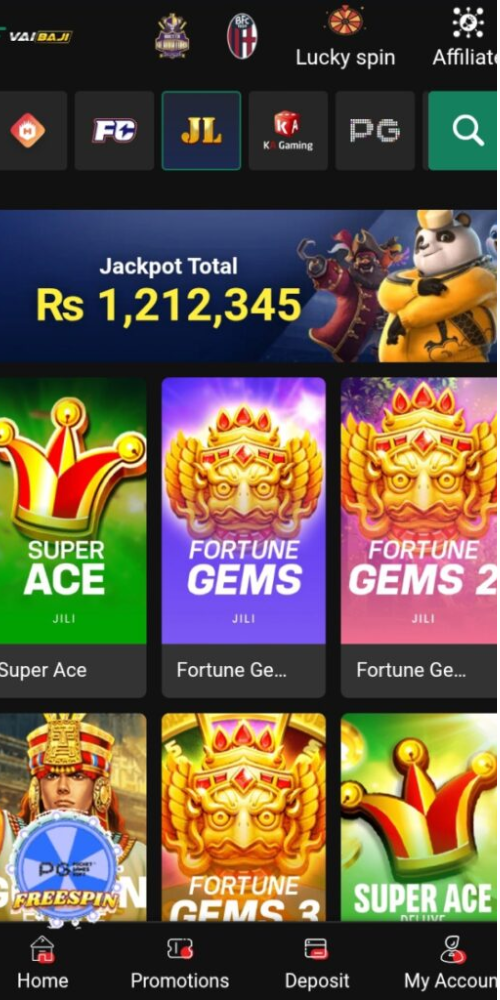The height and width of the screenshot is (1000, 500).
Task: Open My Account in bottom navigation
Action: pos(452,962)
